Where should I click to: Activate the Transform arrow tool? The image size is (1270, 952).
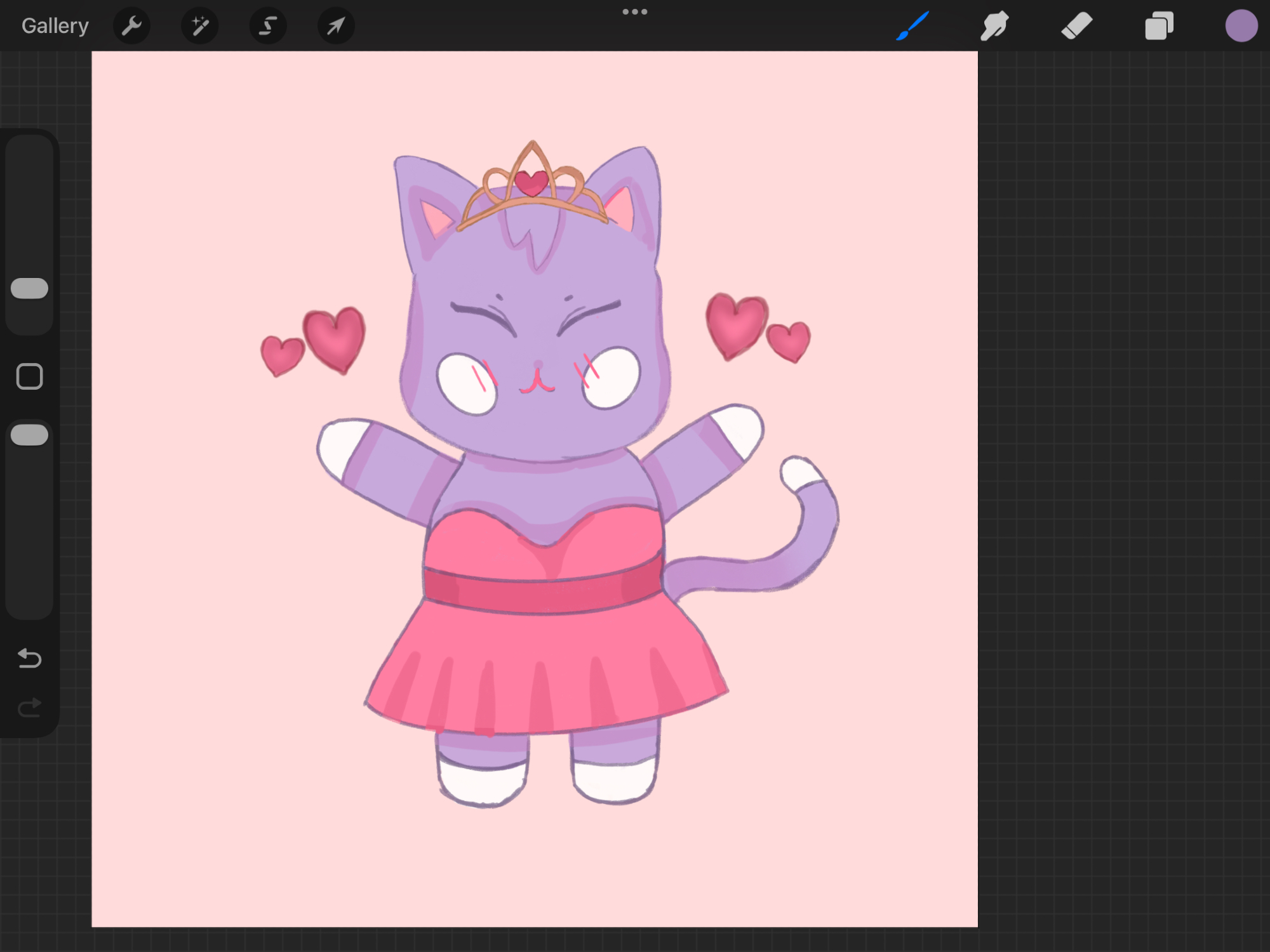click(x=336, y=26)
